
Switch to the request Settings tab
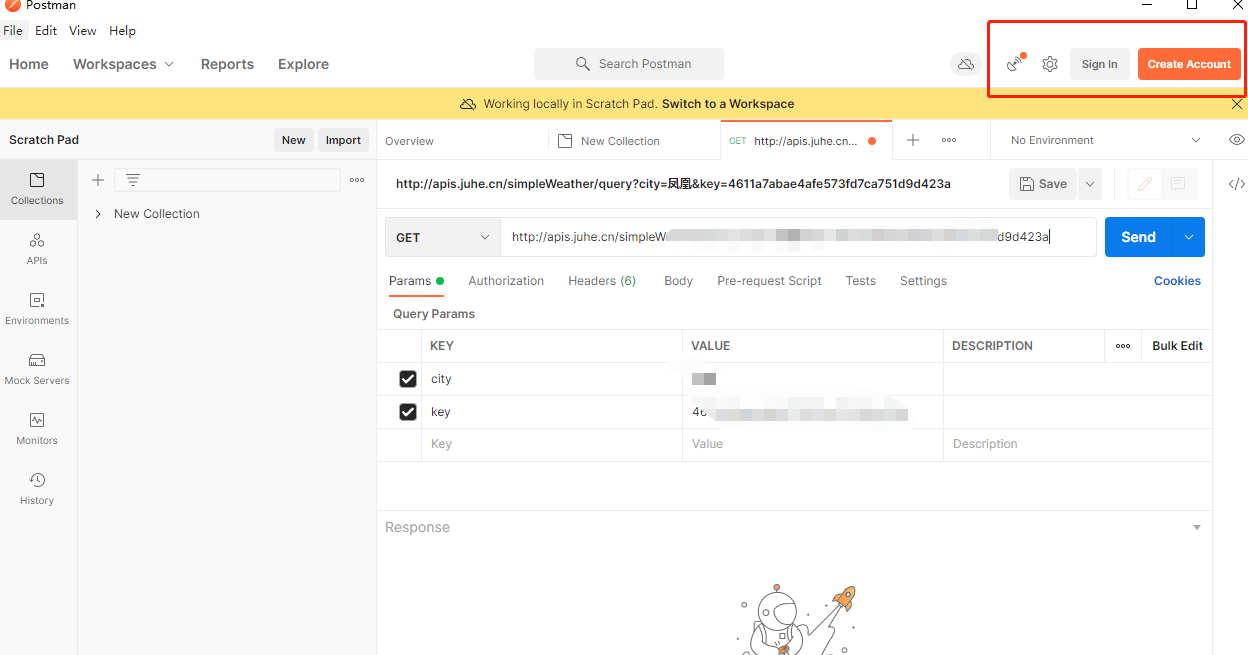point(923,281)
